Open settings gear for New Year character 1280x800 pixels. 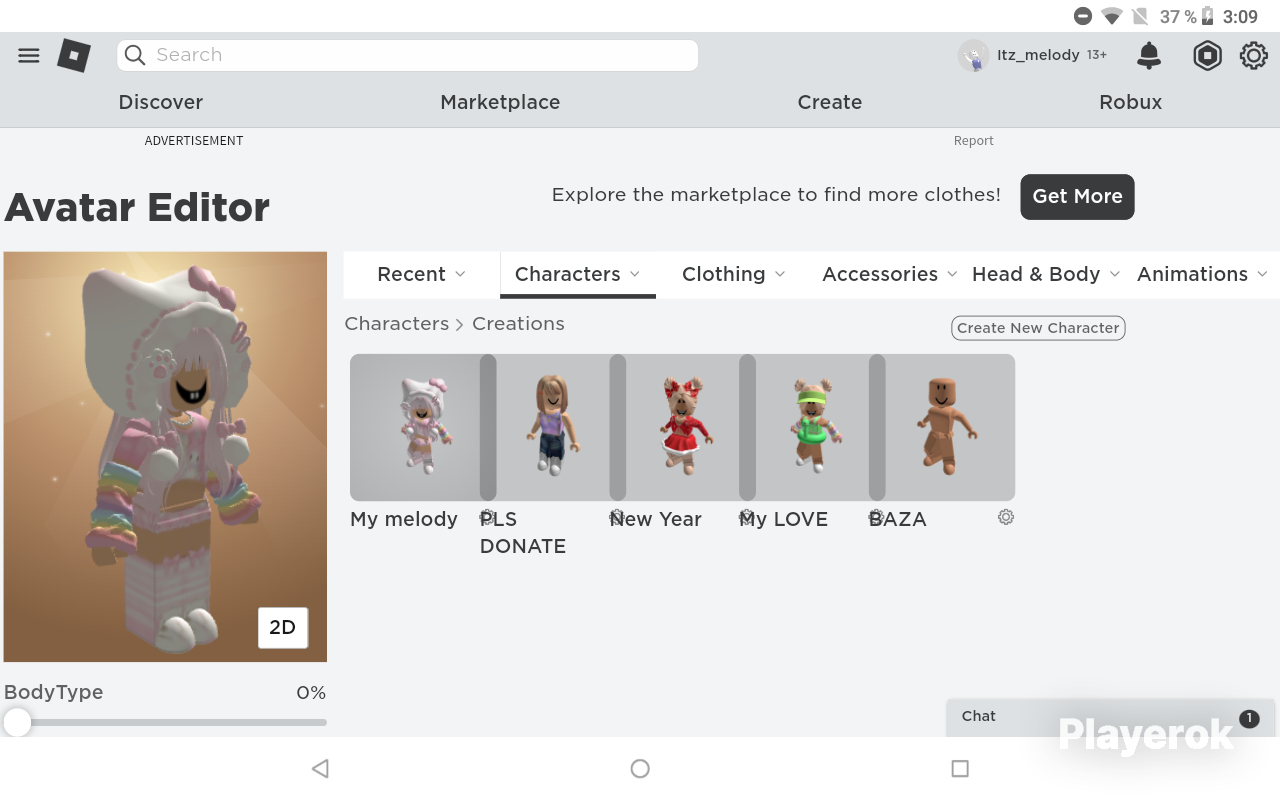pyautogui.click(x=747, y=517)
